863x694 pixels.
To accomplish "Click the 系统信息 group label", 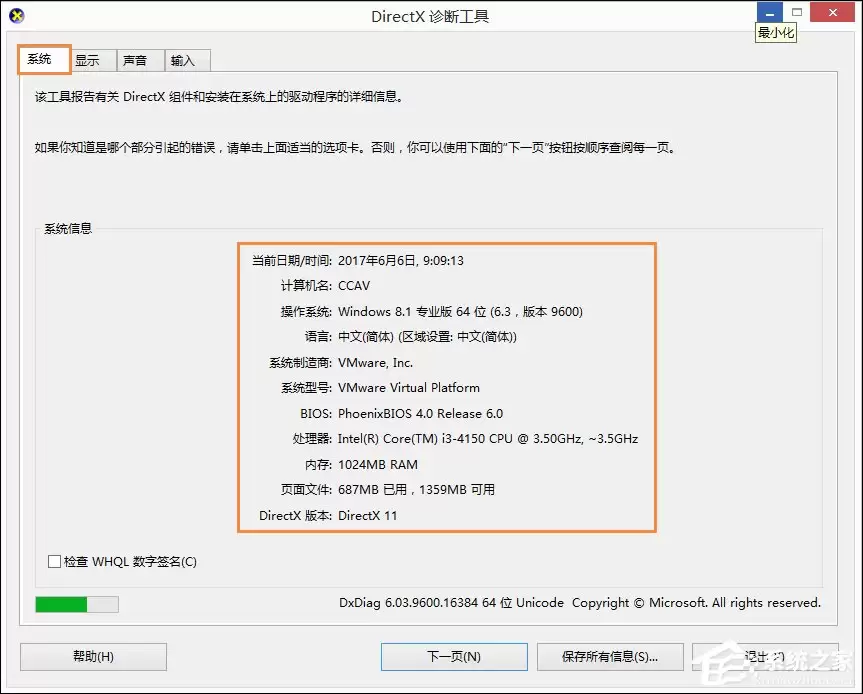I will pos(68,228).
